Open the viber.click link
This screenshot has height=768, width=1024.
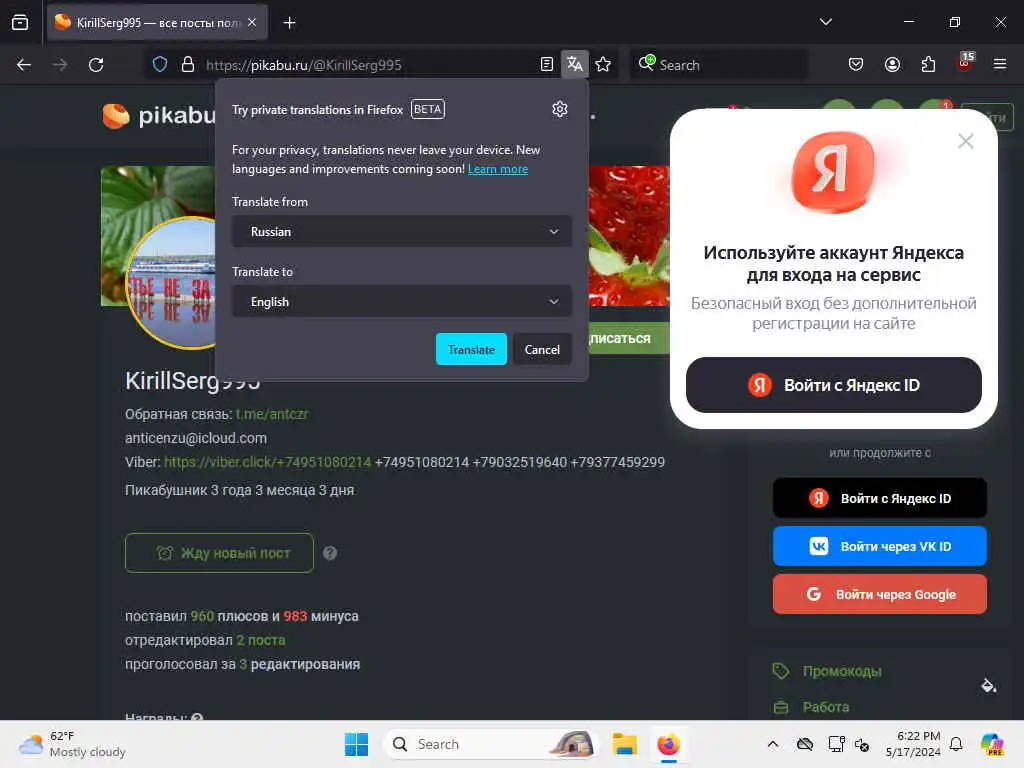pos(268,462)
